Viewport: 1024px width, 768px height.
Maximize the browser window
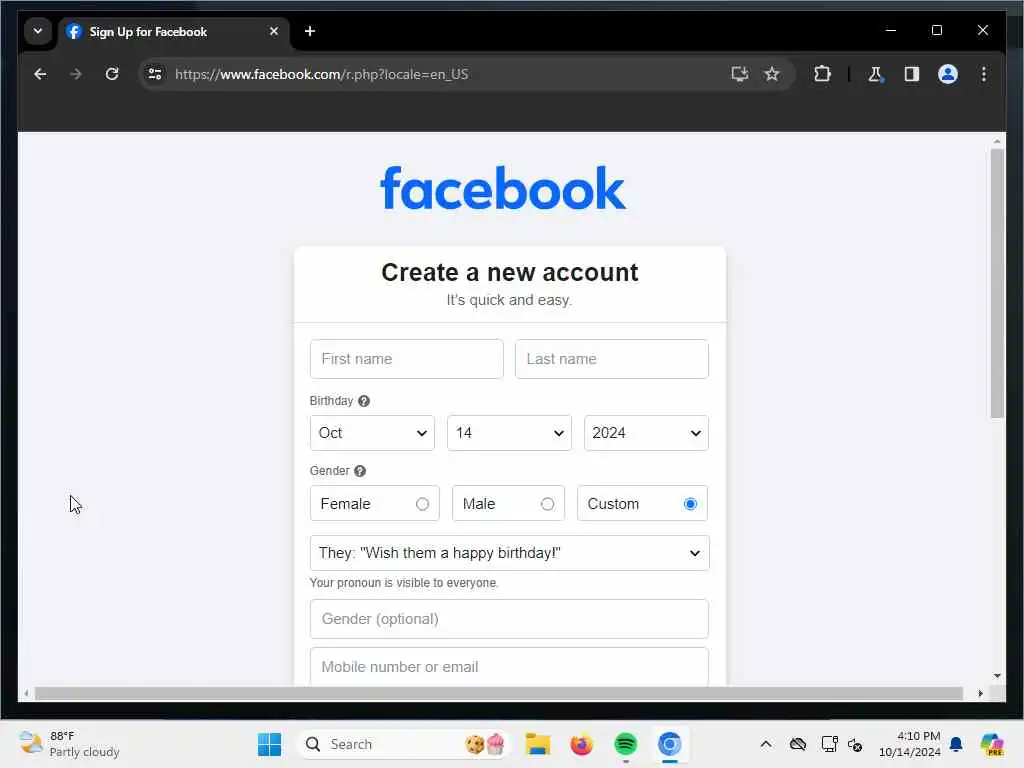[936, 30]
